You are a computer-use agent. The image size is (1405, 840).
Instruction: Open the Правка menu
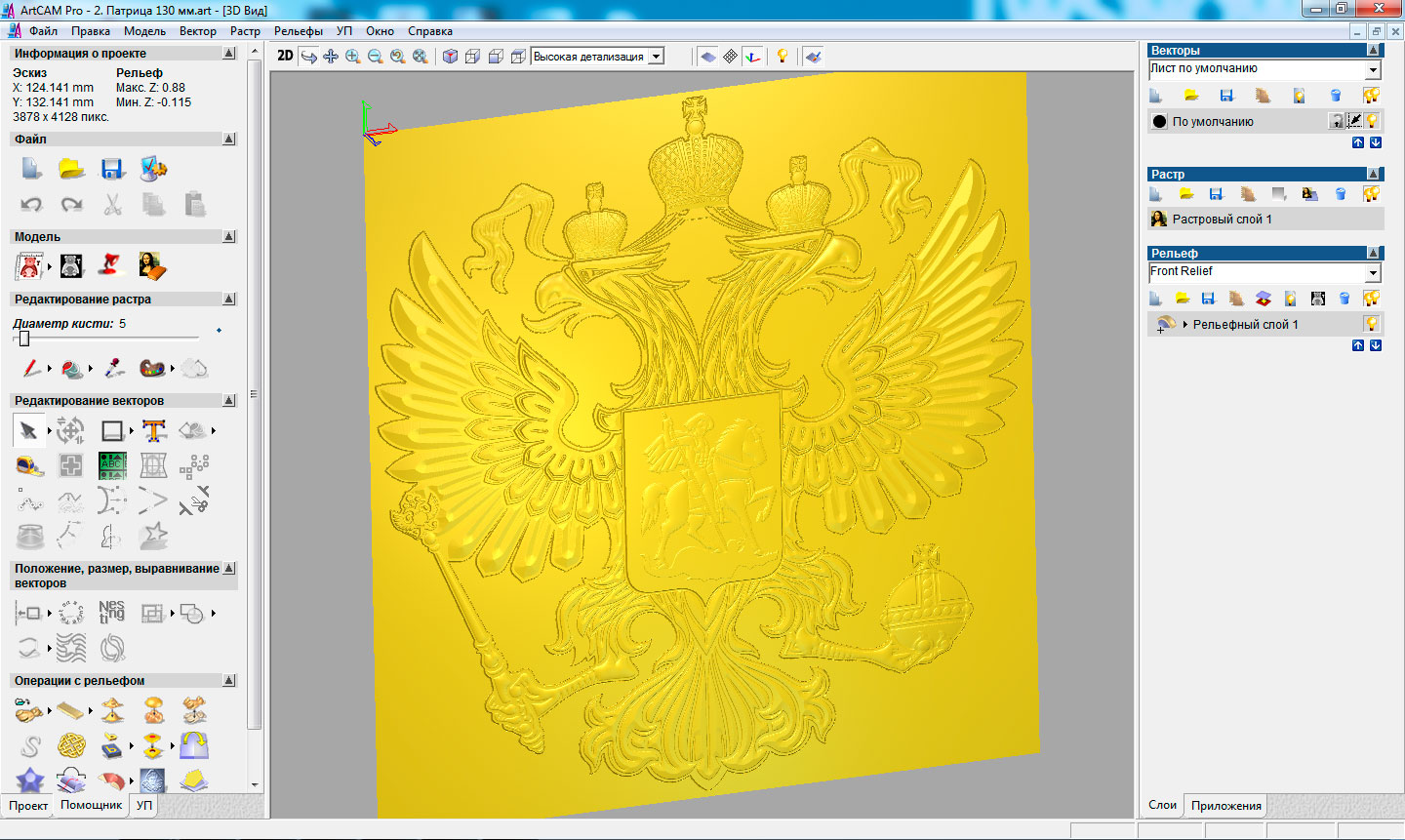pyautogui.click(x=91, y=31)
